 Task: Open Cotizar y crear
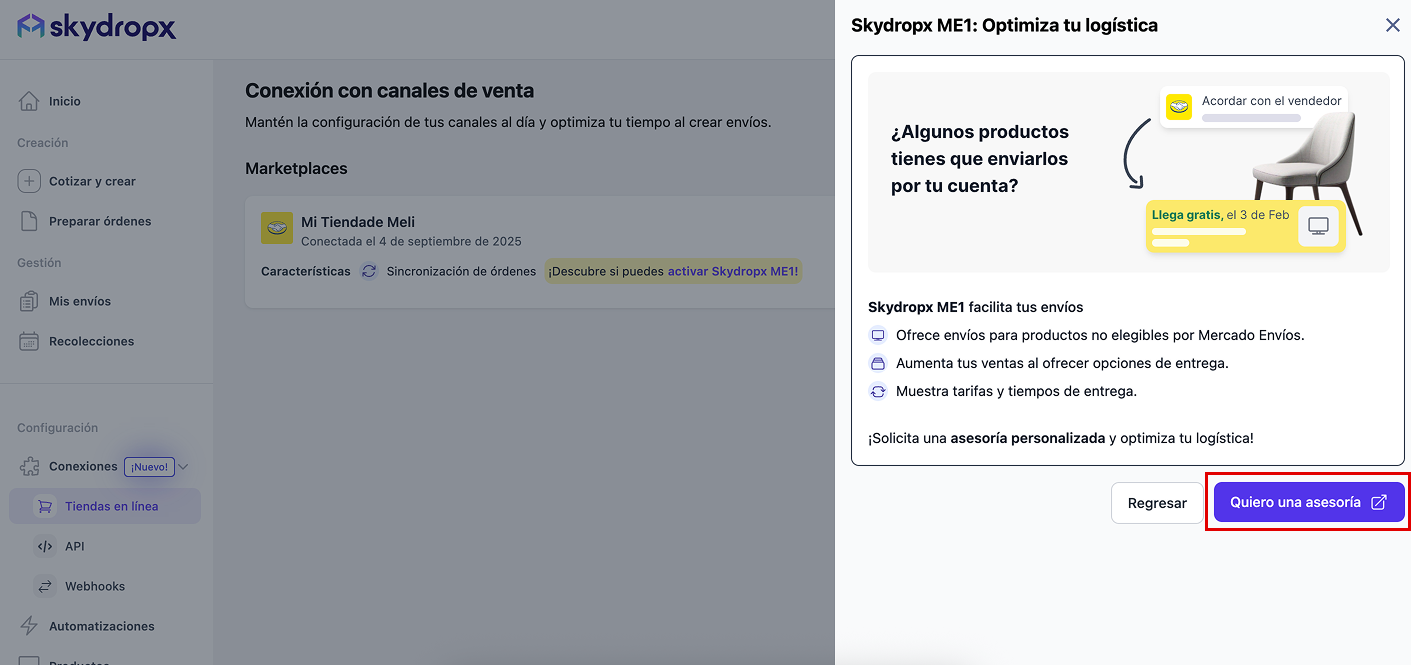click(92, 181)
